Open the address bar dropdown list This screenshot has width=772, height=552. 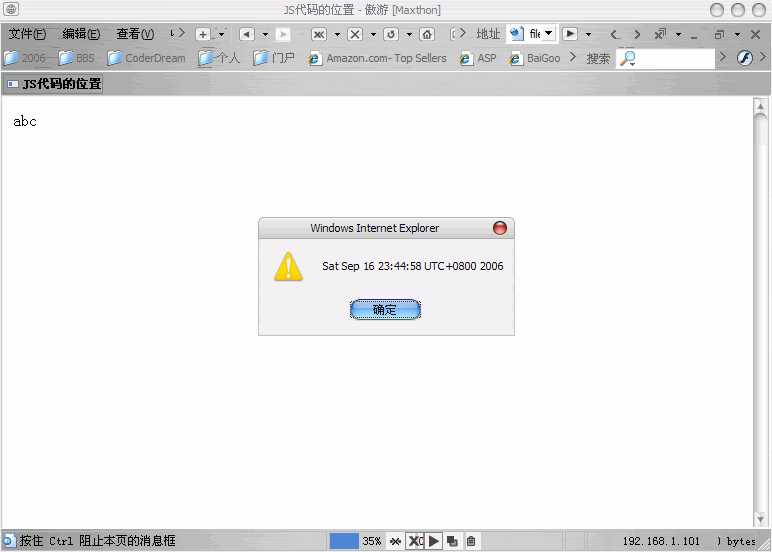(x=549, y=33)
